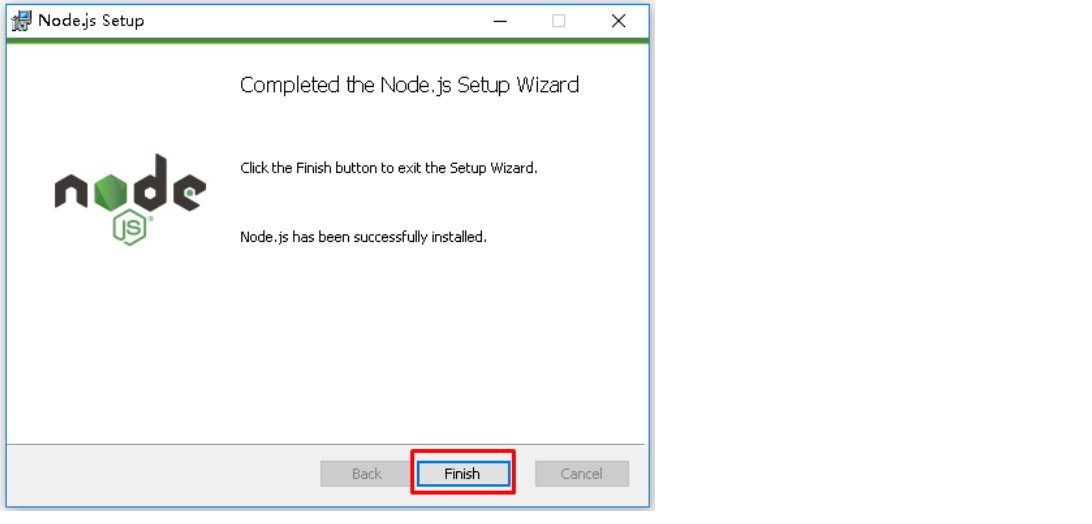Click the disabled maximize window button
The image size is (1092, 524).
[559, 21]
